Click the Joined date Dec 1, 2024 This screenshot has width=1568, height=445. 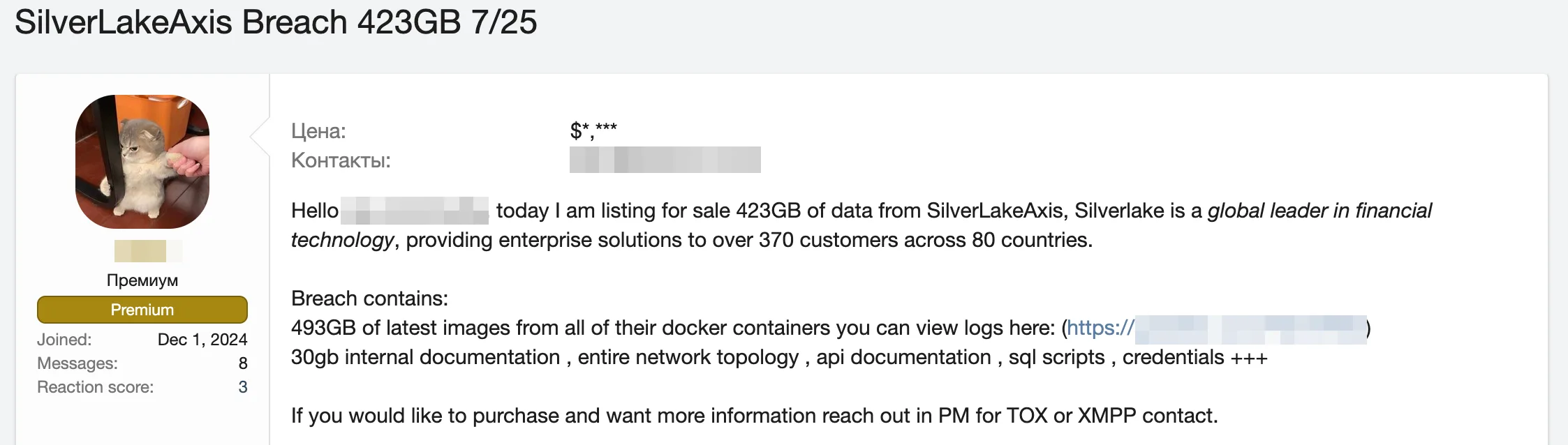(202, 340)
